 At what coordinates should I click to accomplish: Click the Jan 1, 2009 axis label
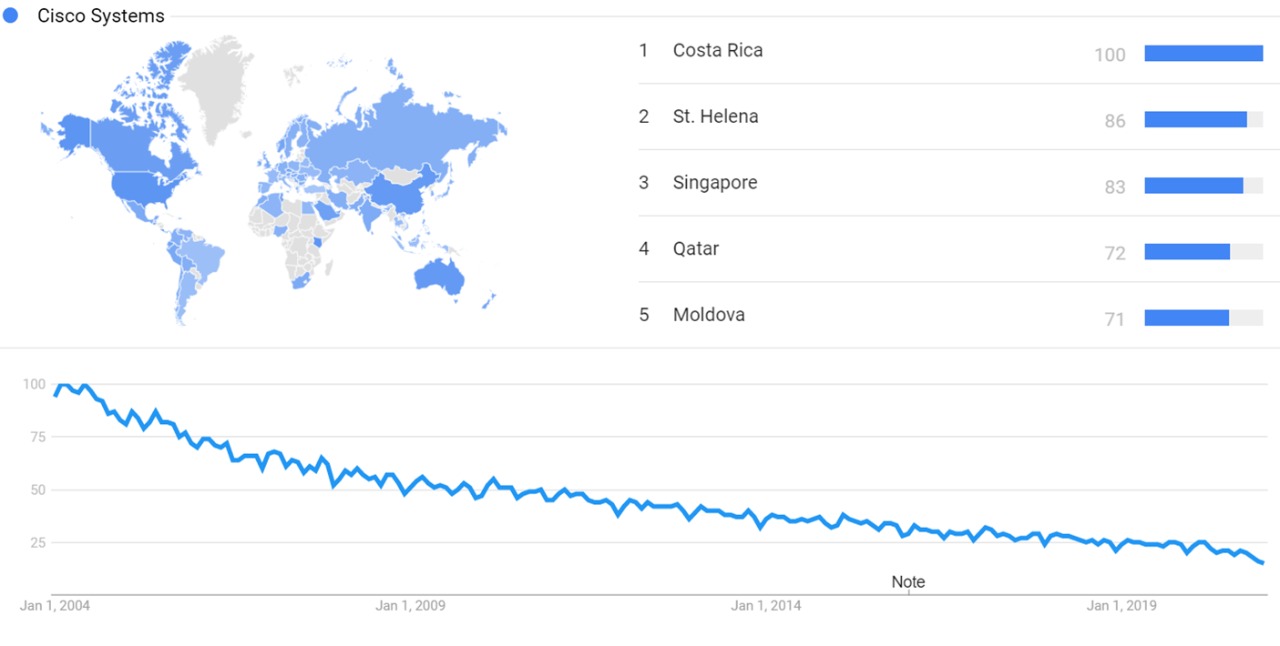coord(410,605)
